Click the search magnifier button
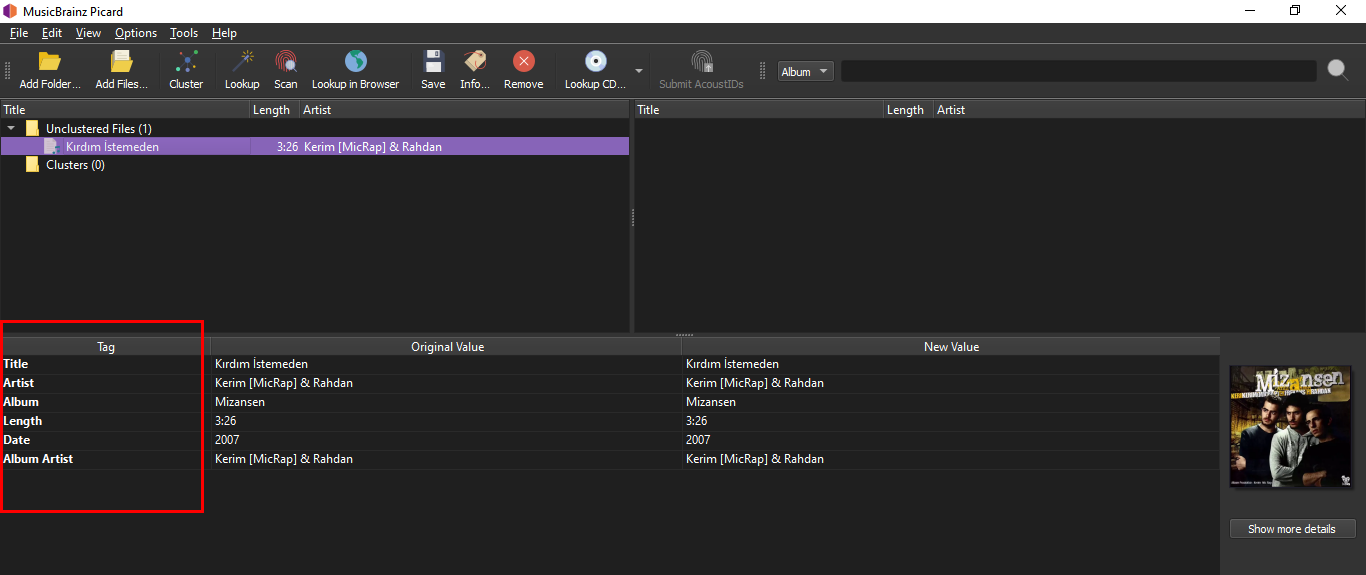The height and width of the screenshot is (575, 1366). [1337, 70]
